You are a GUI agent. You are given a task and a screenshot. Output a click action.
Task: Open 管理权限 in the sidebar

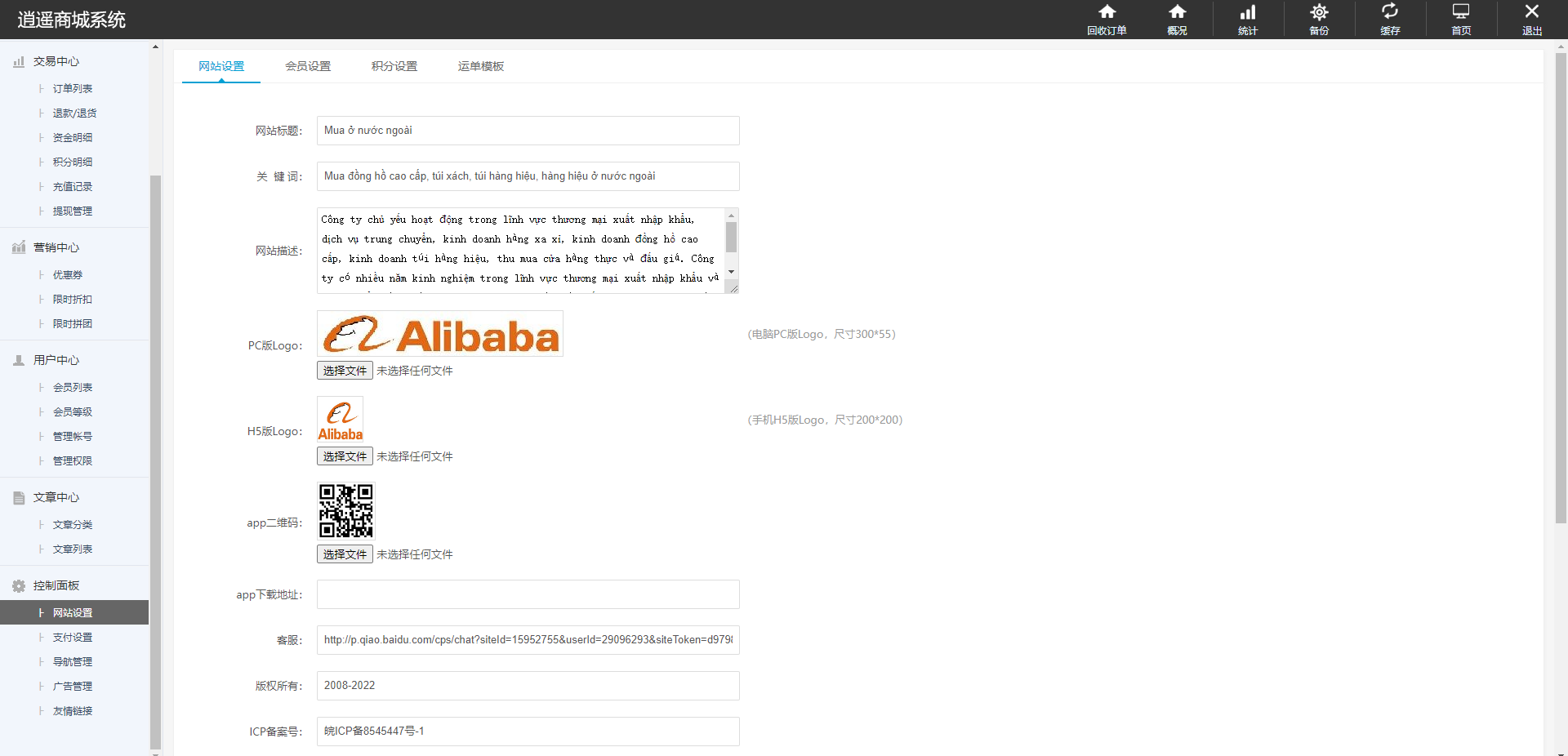(x=73, y=460)
